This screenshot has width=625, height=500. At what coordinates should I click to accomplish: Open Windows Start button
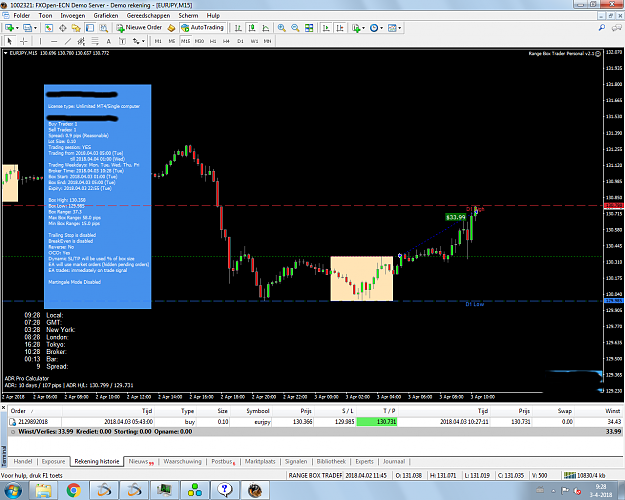point(12,490)
